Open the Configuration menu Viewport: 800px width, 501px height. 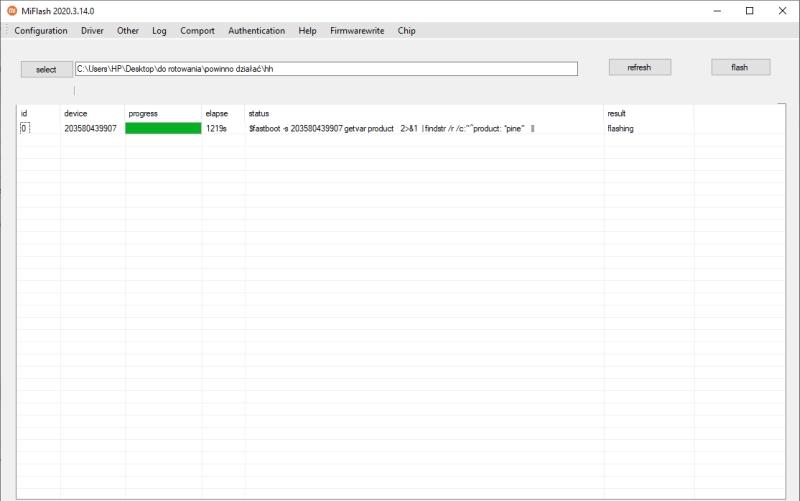click(41, 31)
